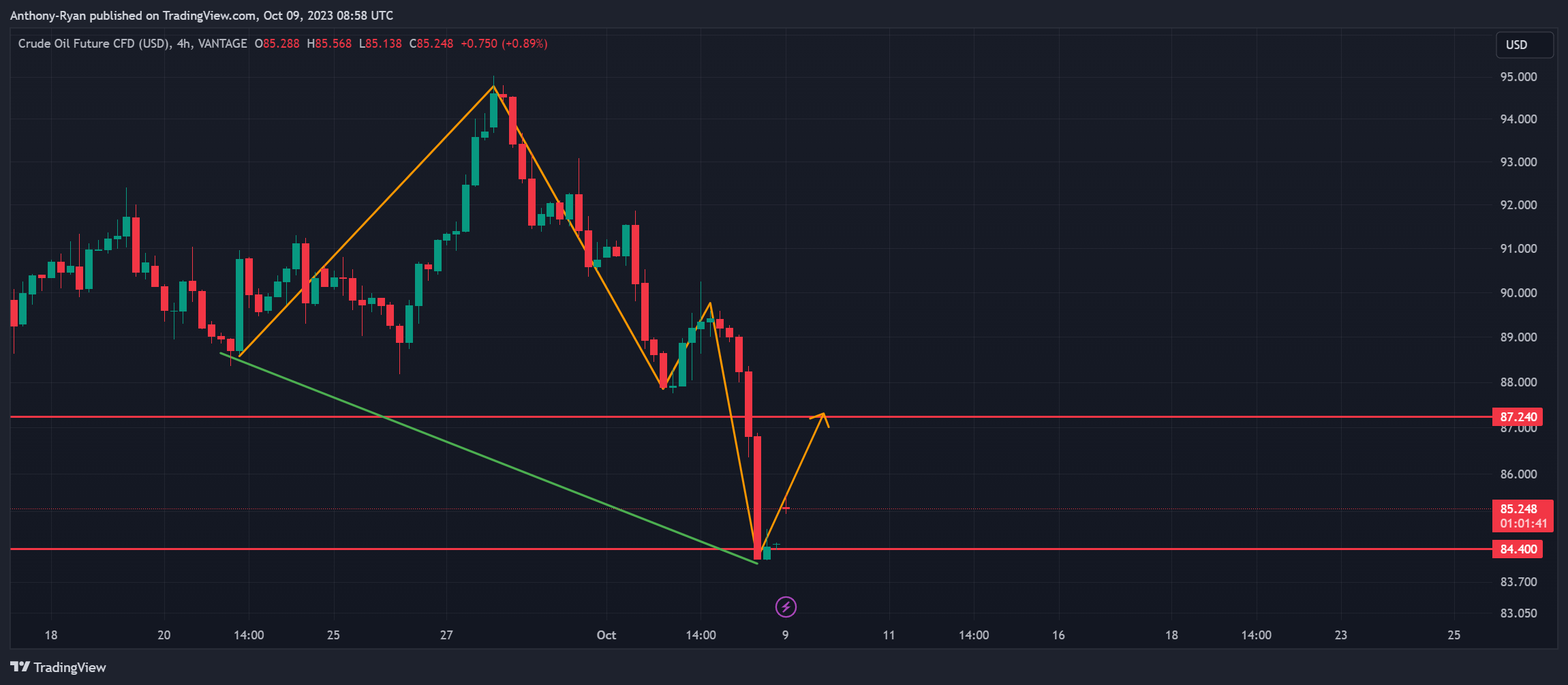Screen dimensions: 1568x685
Task: Click the change value +0.750 (+0.89%)
Action: pyautogui.click(x=504, y=44)
